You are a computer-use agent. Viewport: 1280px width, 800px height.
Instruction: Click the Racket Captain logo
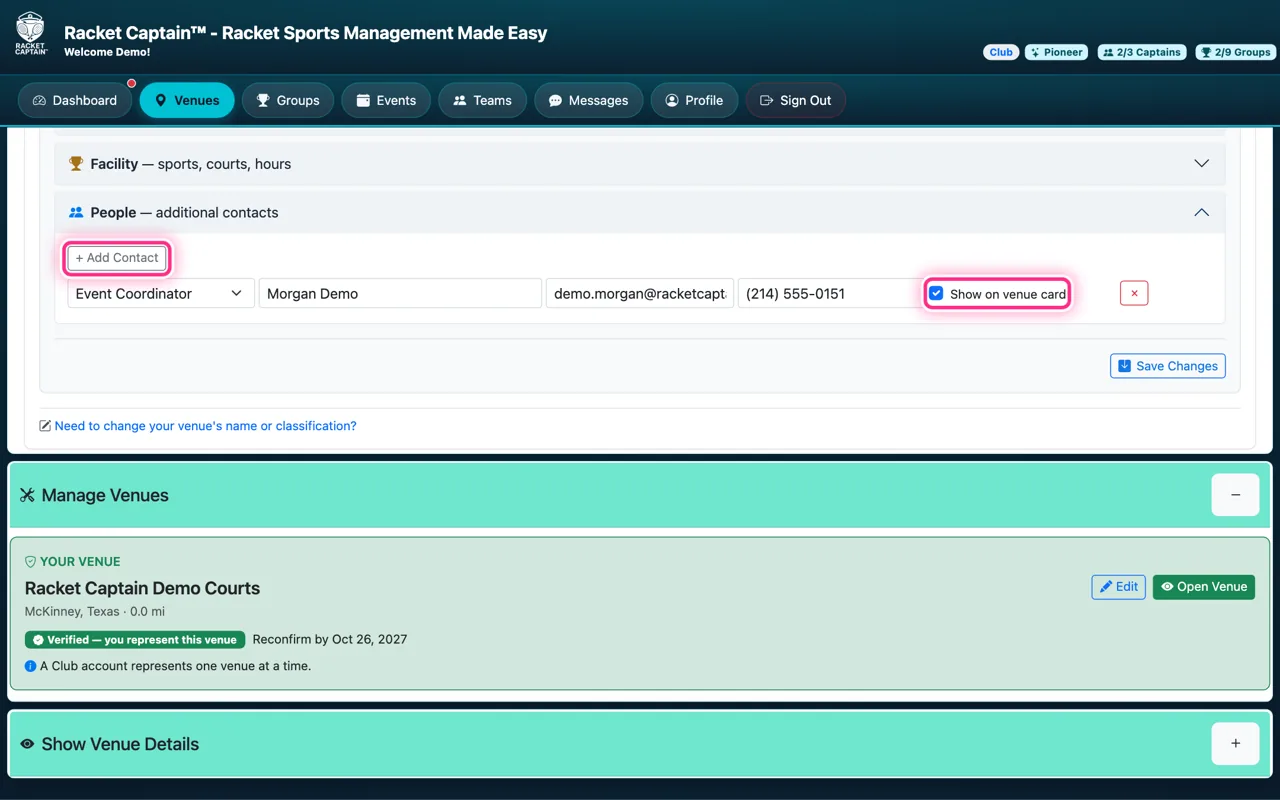pyautogui.click(x=31, y=33)
